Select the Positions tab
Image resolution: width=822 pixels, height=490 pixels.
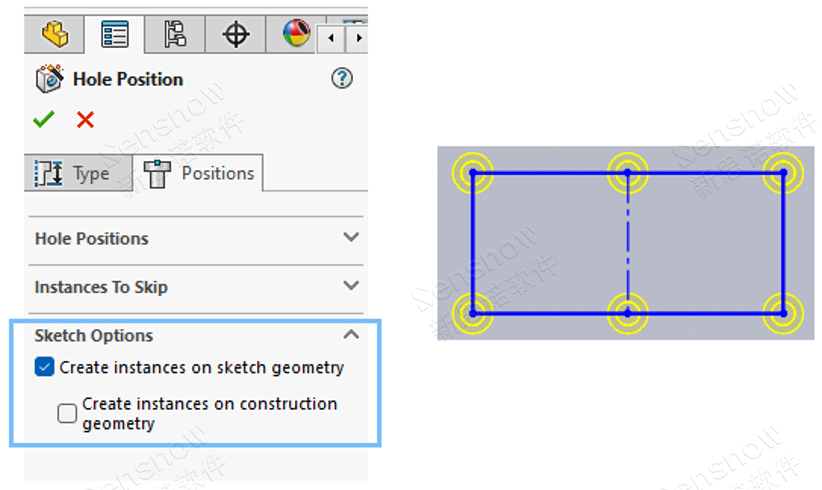pos(198,173)
